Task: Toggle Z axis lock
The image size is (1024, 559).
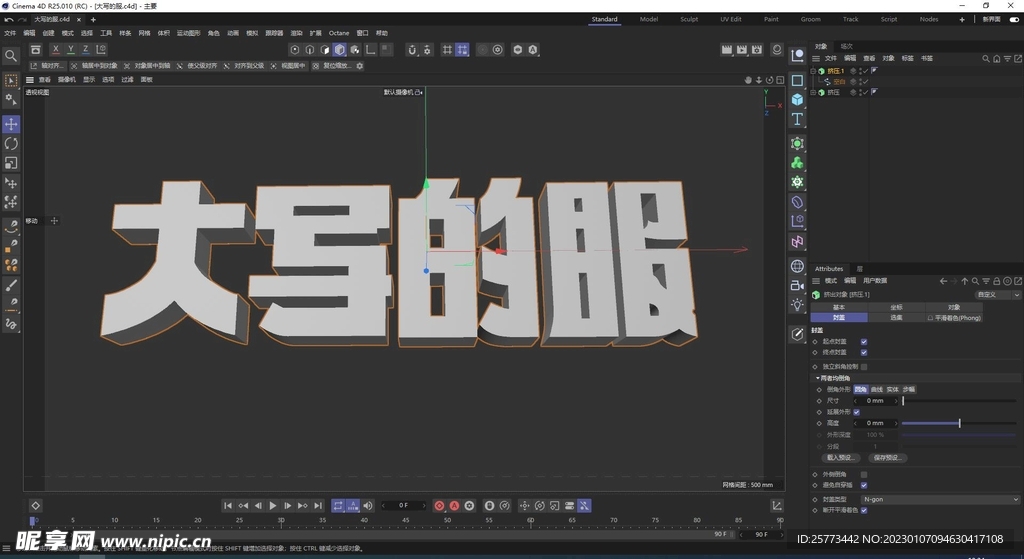Action: pos(86,49)
